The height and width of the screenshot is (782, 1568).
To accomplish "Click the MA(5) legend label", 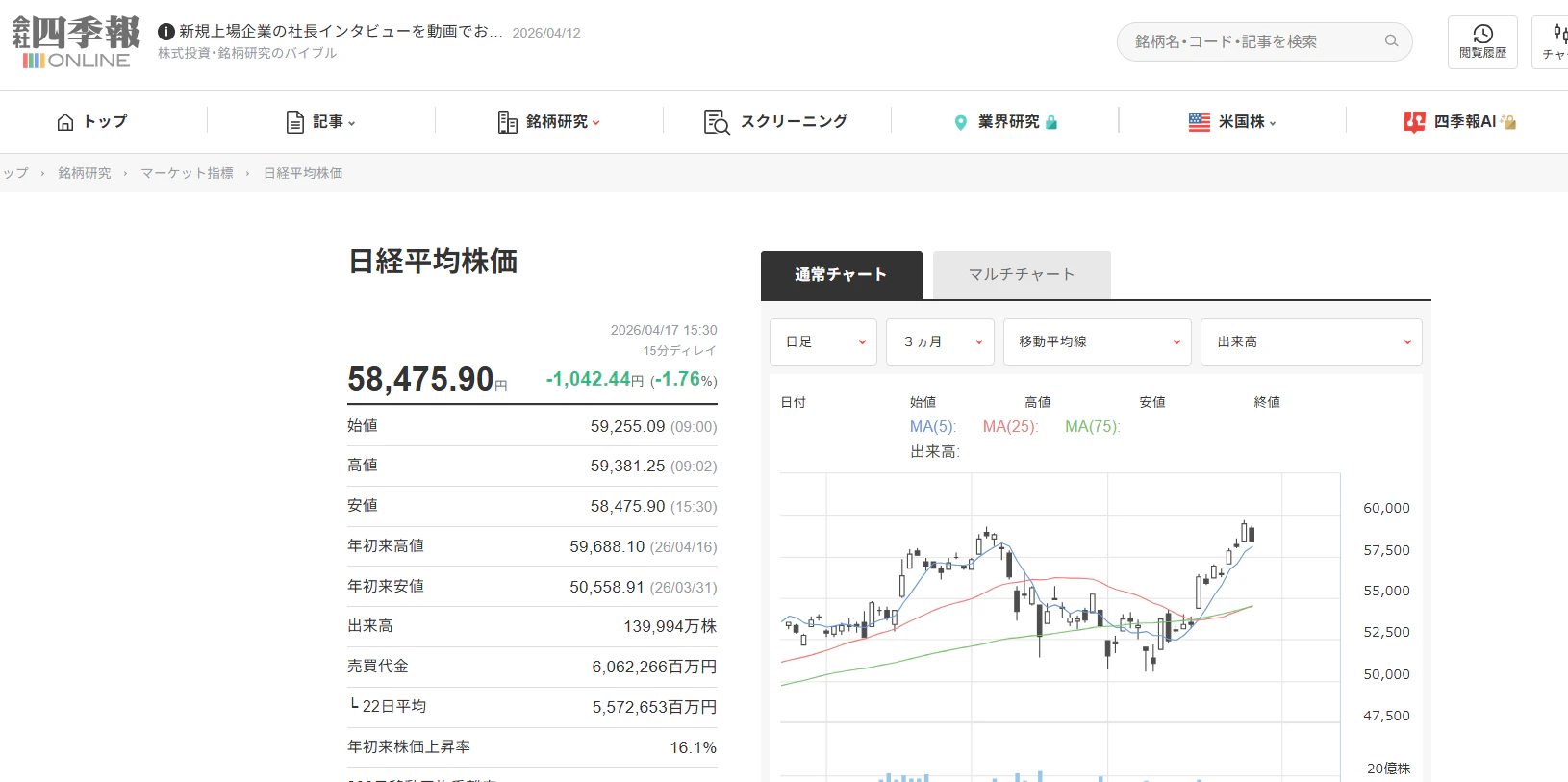I will click(x=933, y=426).
